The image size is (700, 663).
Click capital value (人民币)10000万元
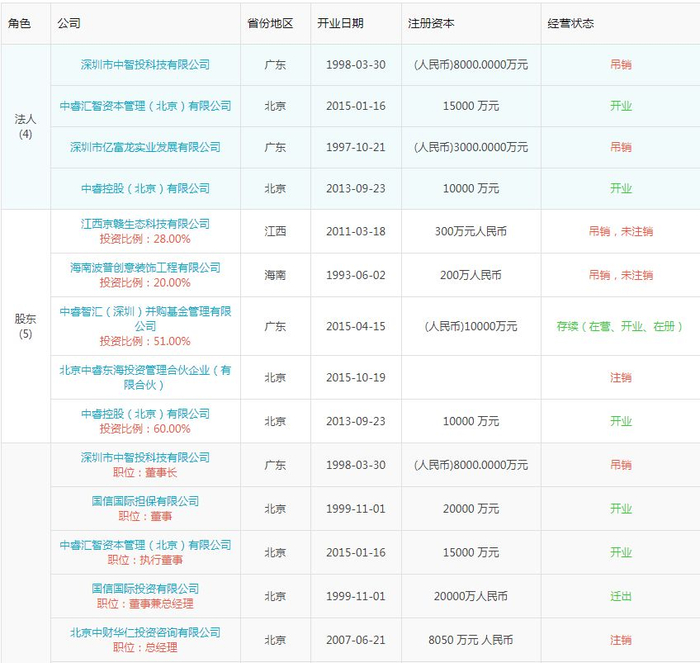(471, 326)
